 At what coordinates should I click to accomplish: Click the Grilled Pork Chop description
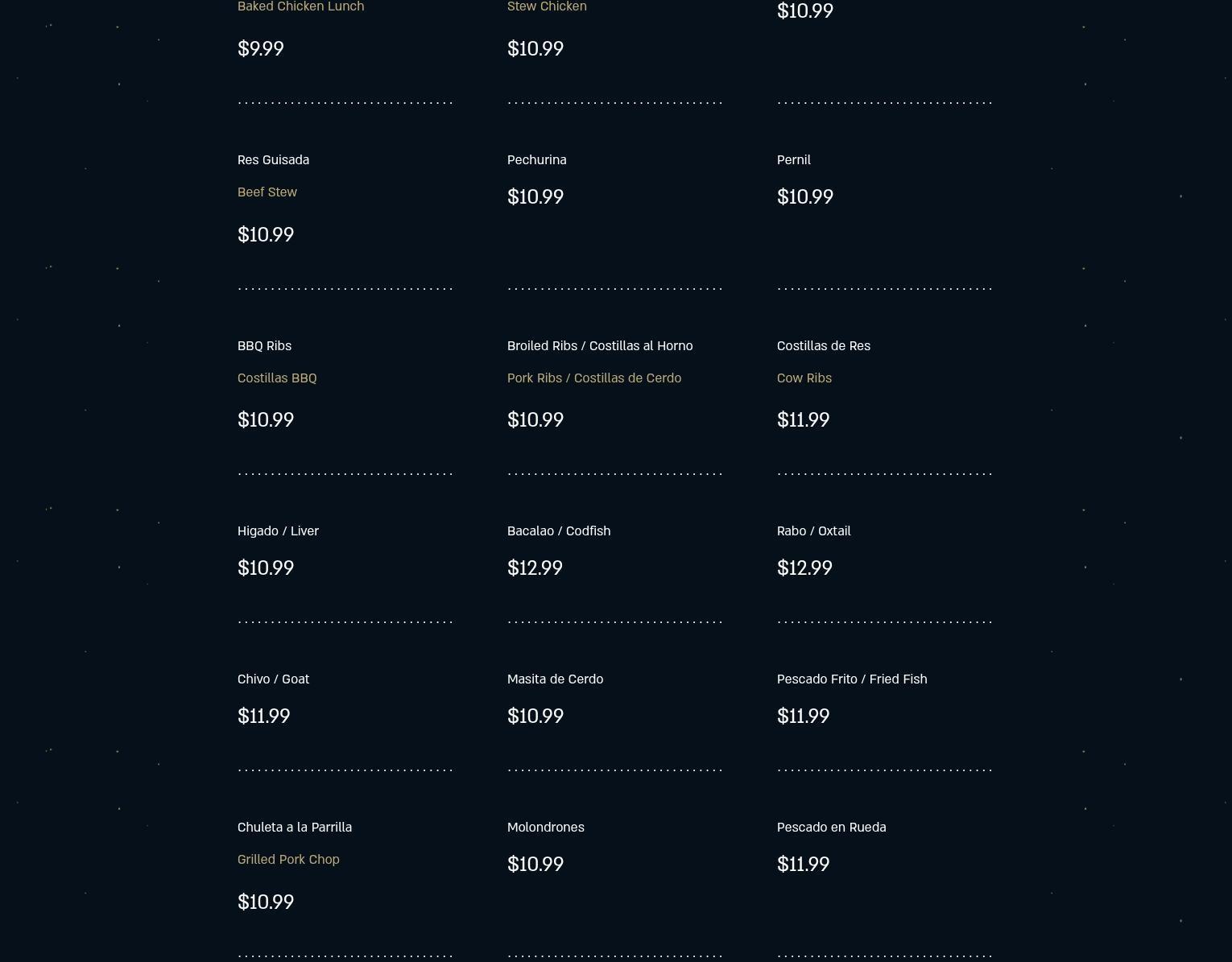click(288, 859)
